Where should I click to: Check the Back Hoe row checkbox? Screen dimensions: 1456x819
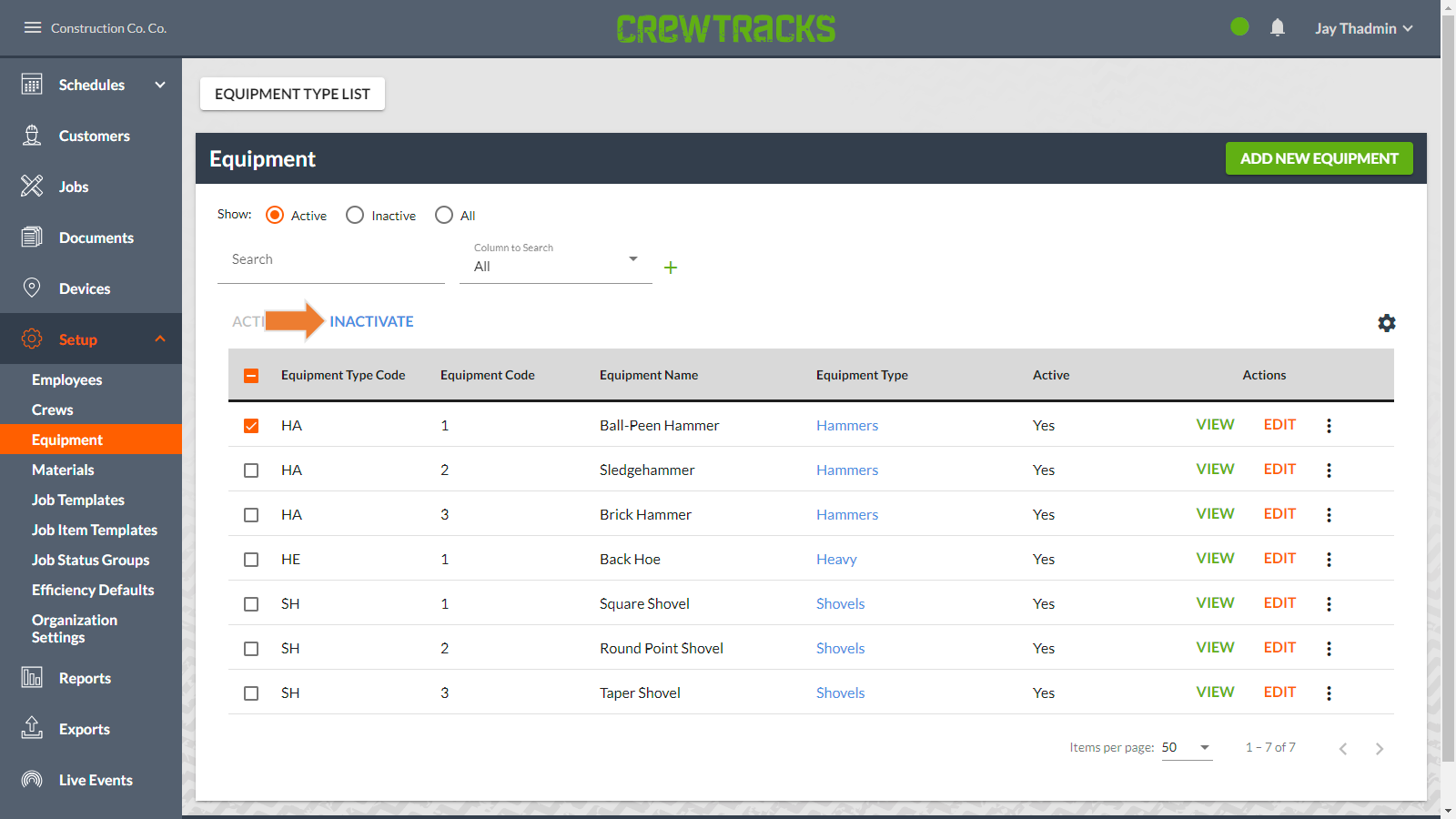coord(251,560)
